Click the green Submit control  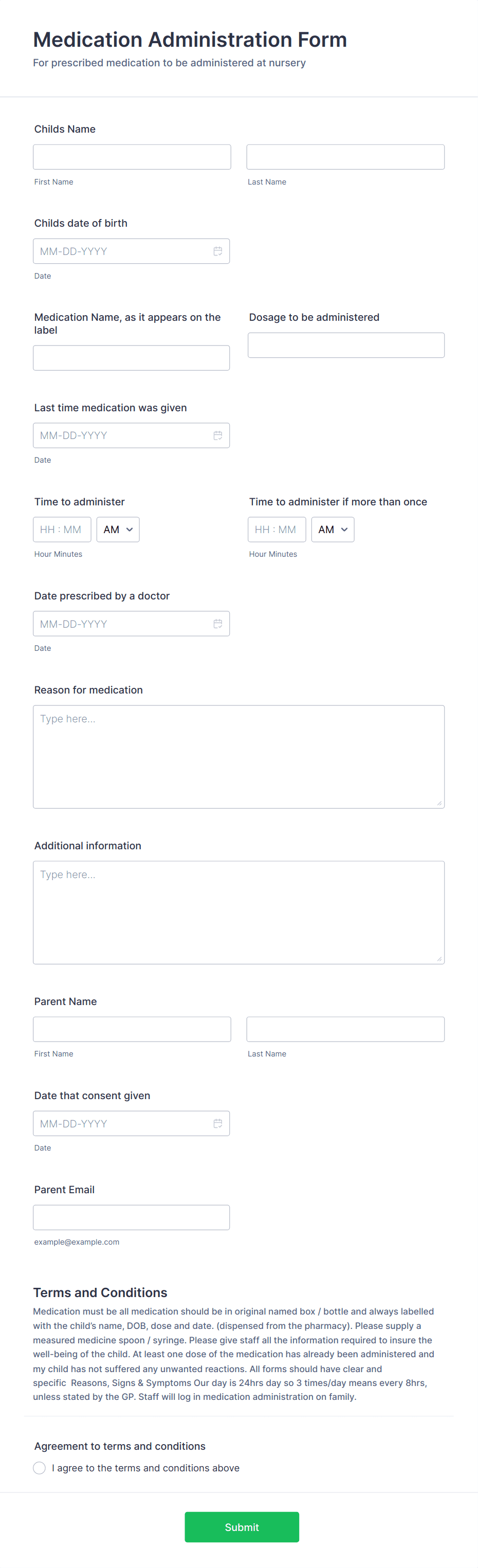click(241, 1526)
